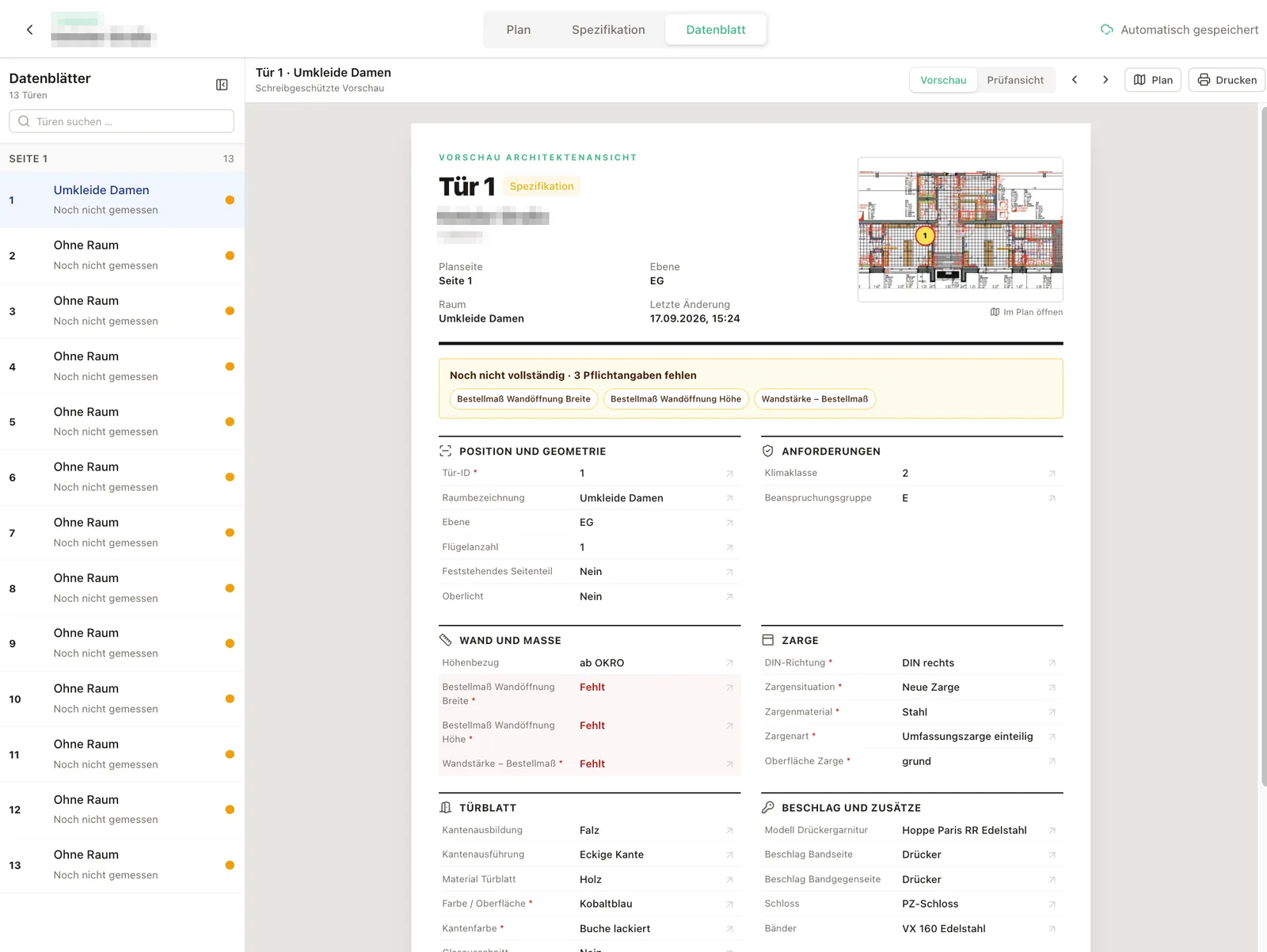Select door 2 Ohne Raum in list
Viewport: 1267px width, 952px height.
[122, 256]
